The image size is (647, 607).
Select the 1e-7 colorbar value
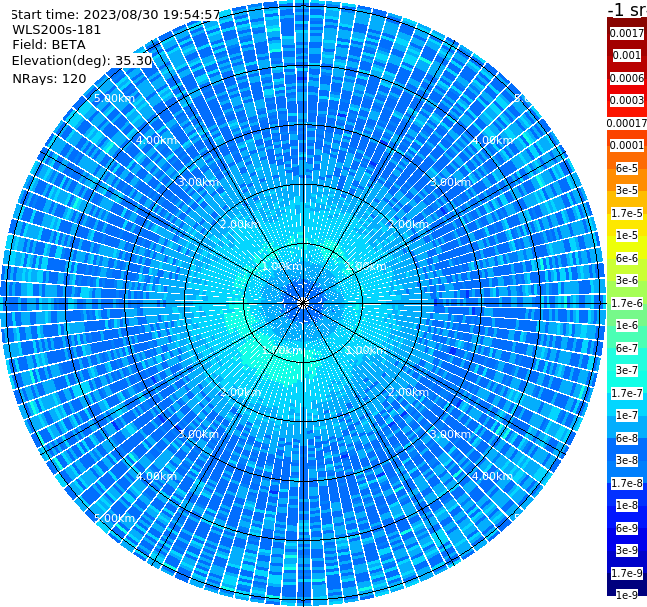pyautogui.click(x=627, y=415)
